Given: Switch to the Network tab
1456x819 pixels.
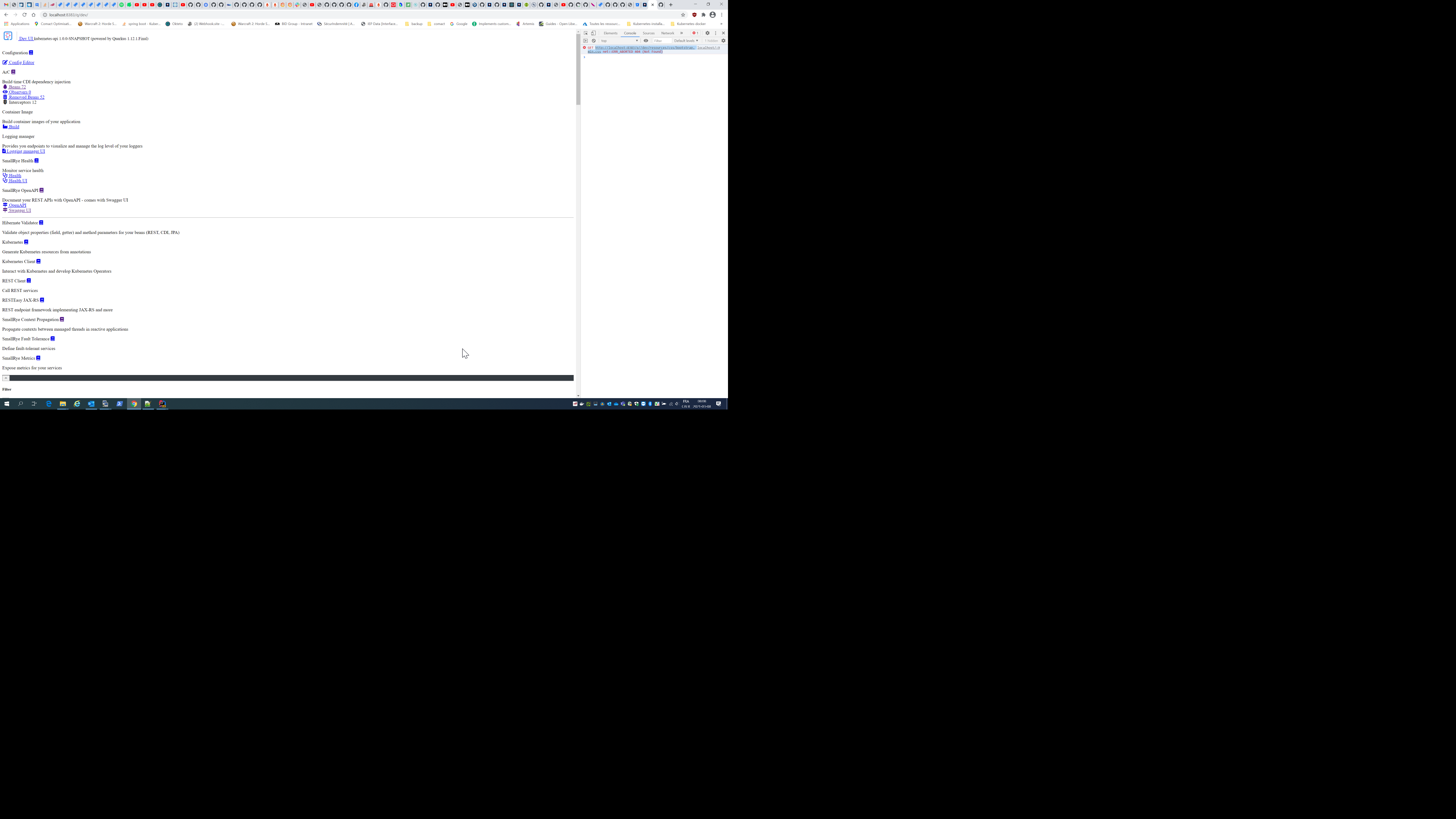Looking at the screenshot, I should [x=667, y=33].
